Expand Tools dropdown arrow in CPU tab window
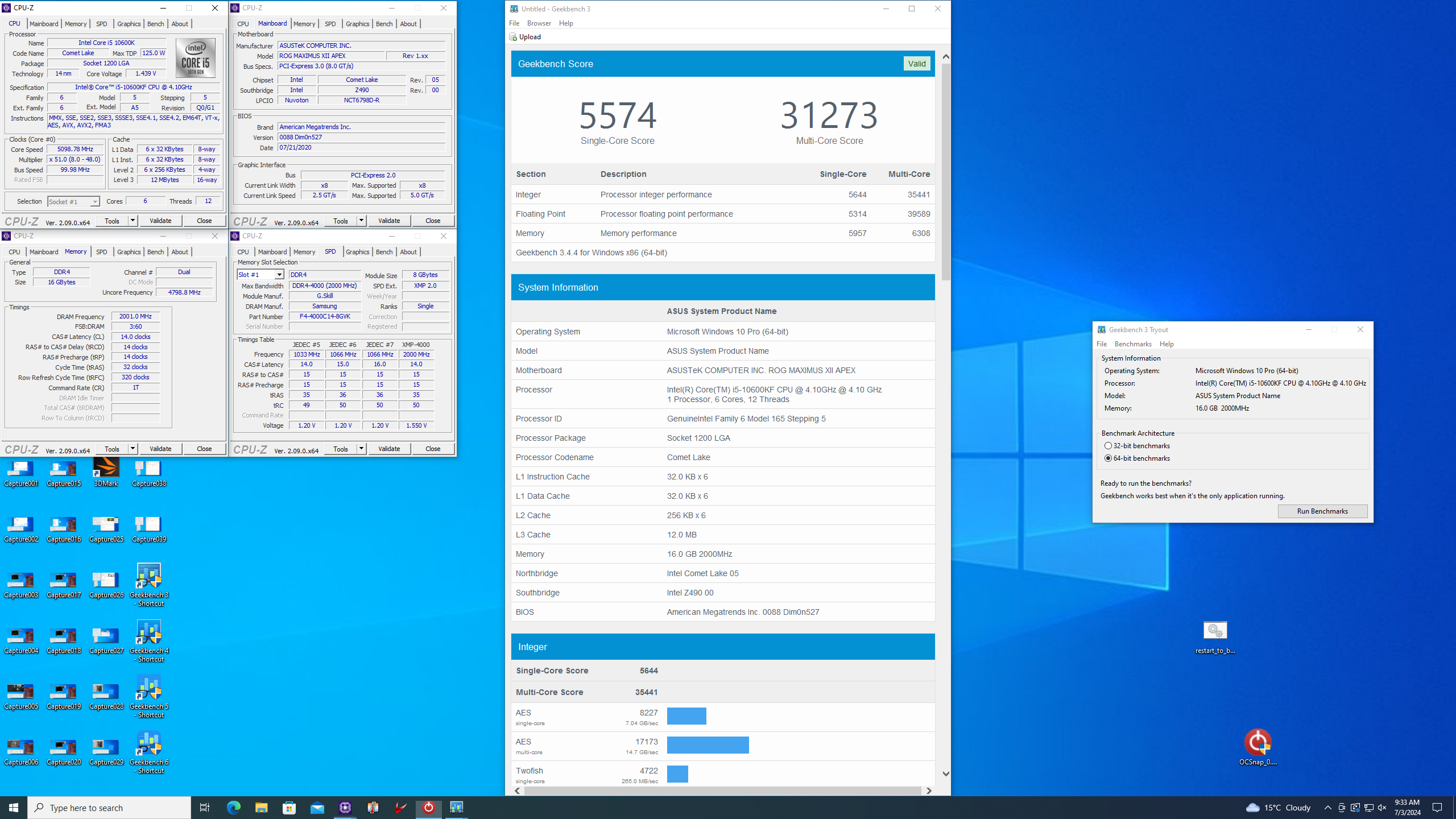 tap(133, 221)
